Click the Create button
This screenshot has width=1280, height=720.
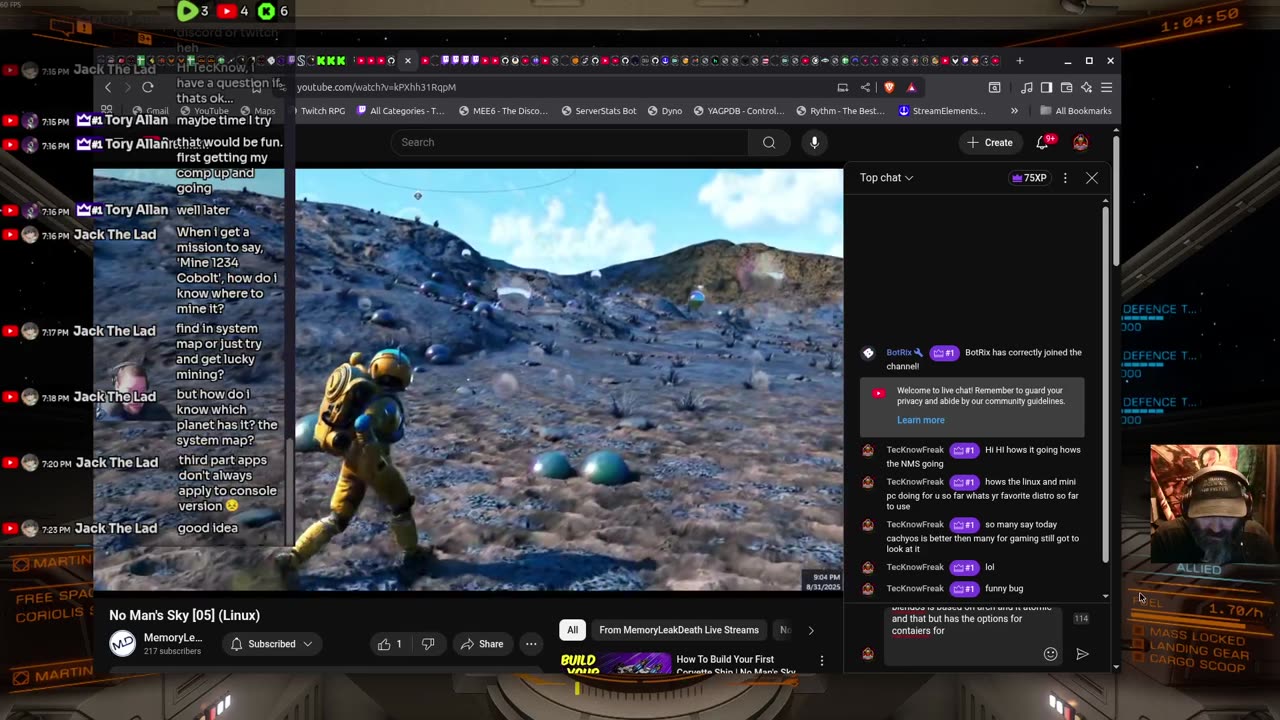[x=990, y=142]
